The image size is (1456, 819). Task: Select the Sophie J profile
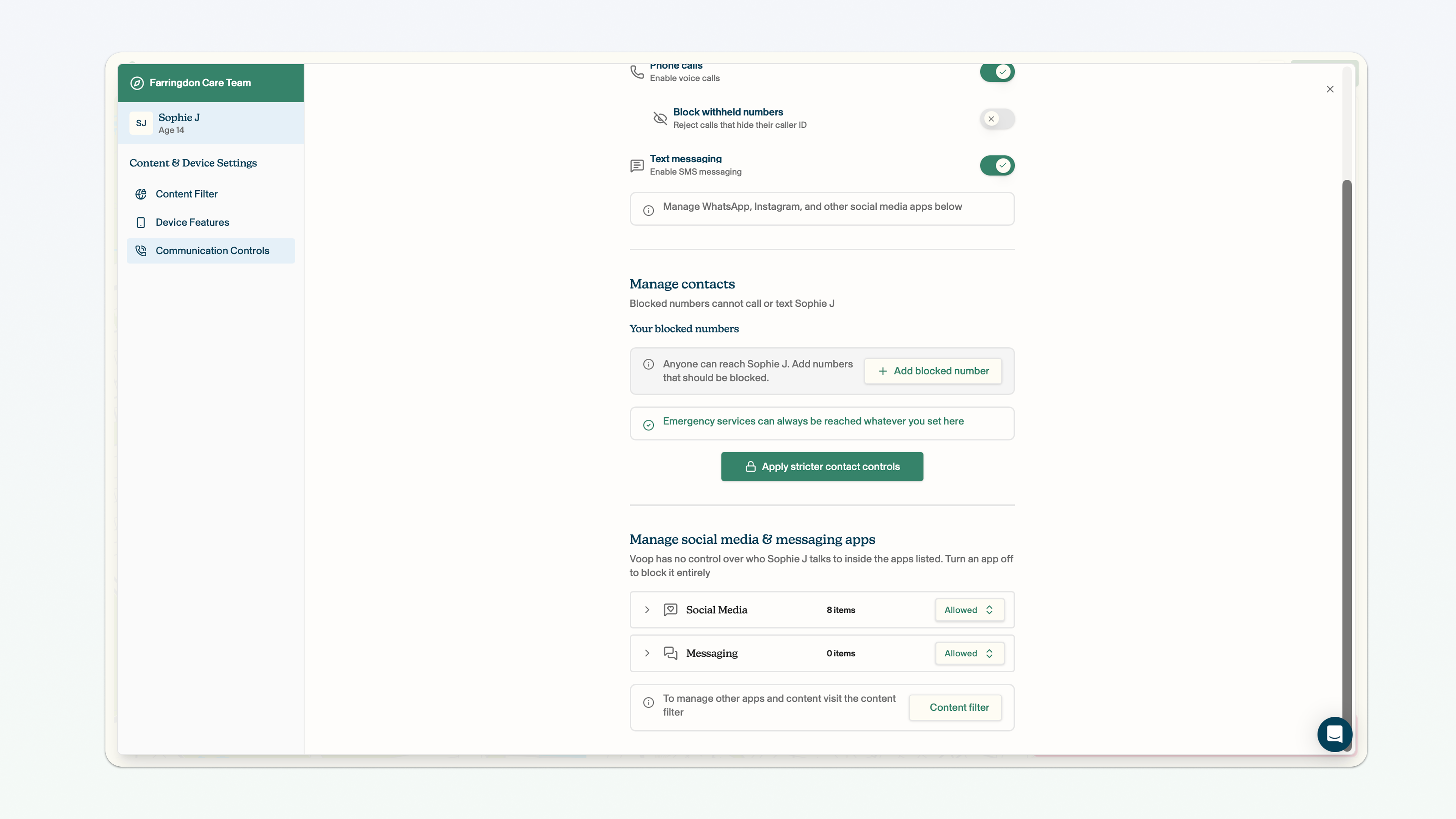pos(211,123)
